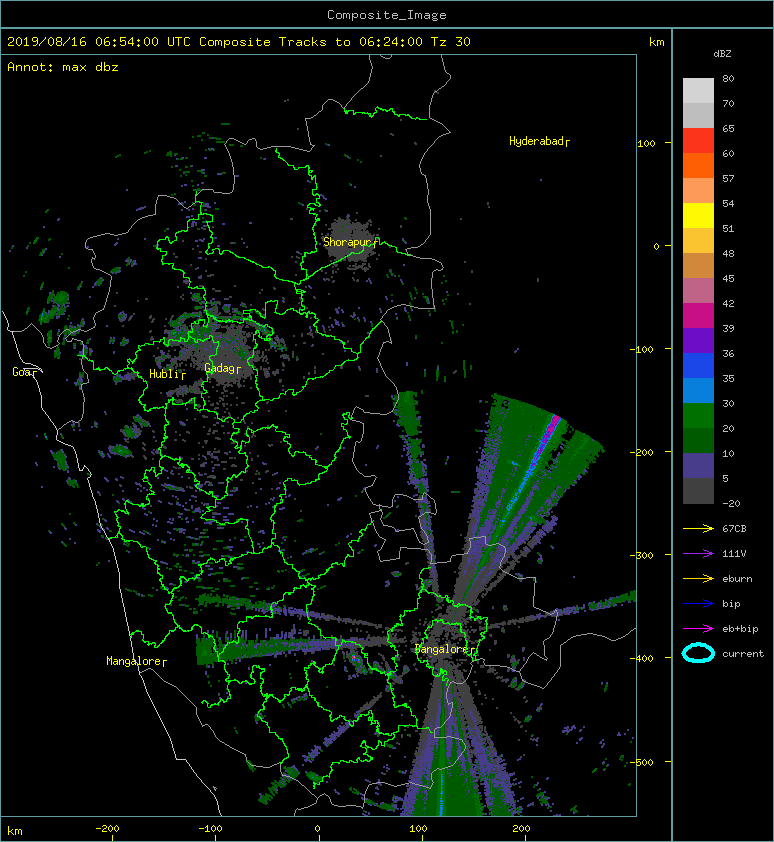Click the magenta echo core northeast of Bangalore

point(553,424)
